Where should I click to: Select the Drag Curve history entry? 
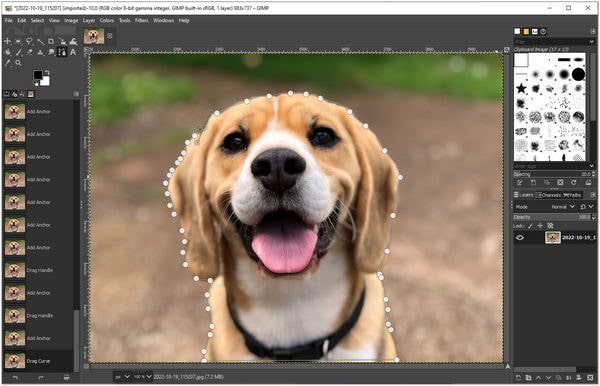point(38,361)
